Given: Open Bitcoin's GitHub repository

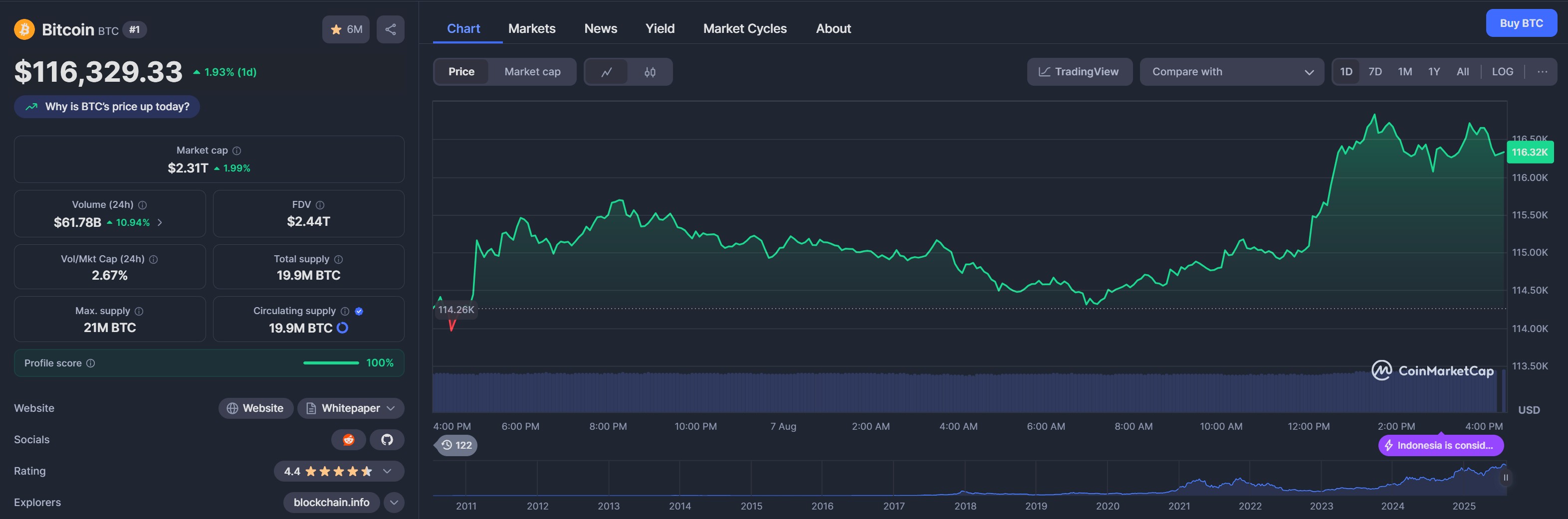Looking at the screenshot, I should 387,439.
